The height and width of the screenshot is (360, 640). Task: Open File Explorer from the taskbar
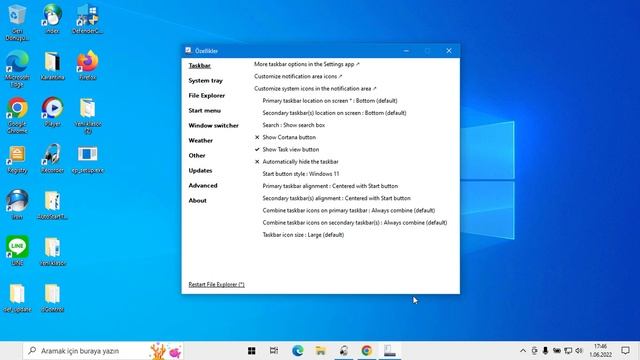(x=320, y=351)
